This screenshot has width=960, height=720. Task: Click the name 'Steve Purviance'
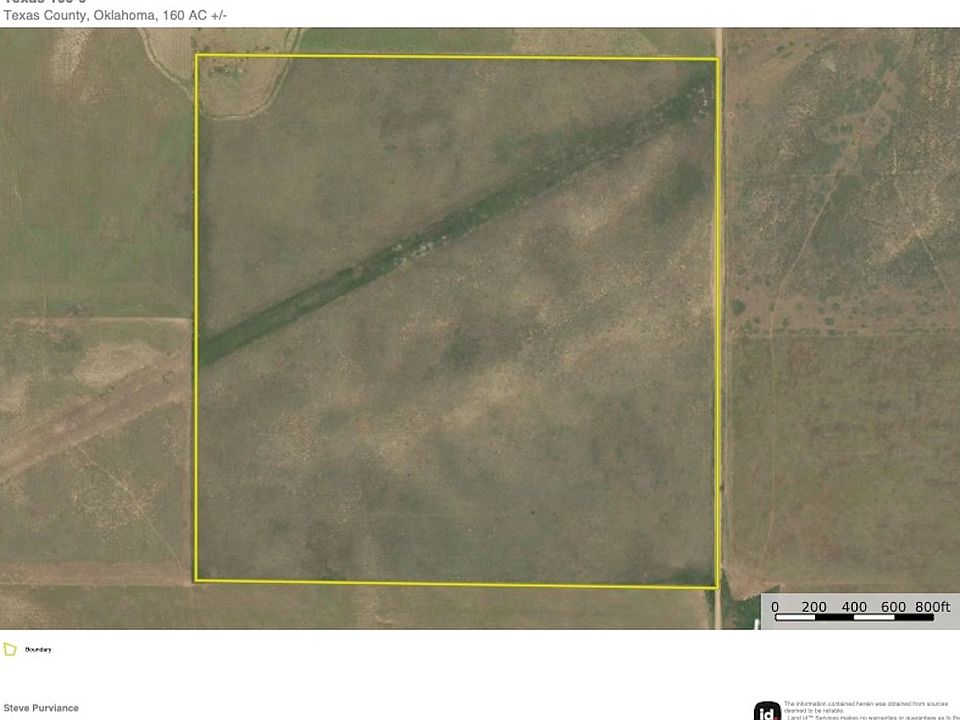(41, 708)
